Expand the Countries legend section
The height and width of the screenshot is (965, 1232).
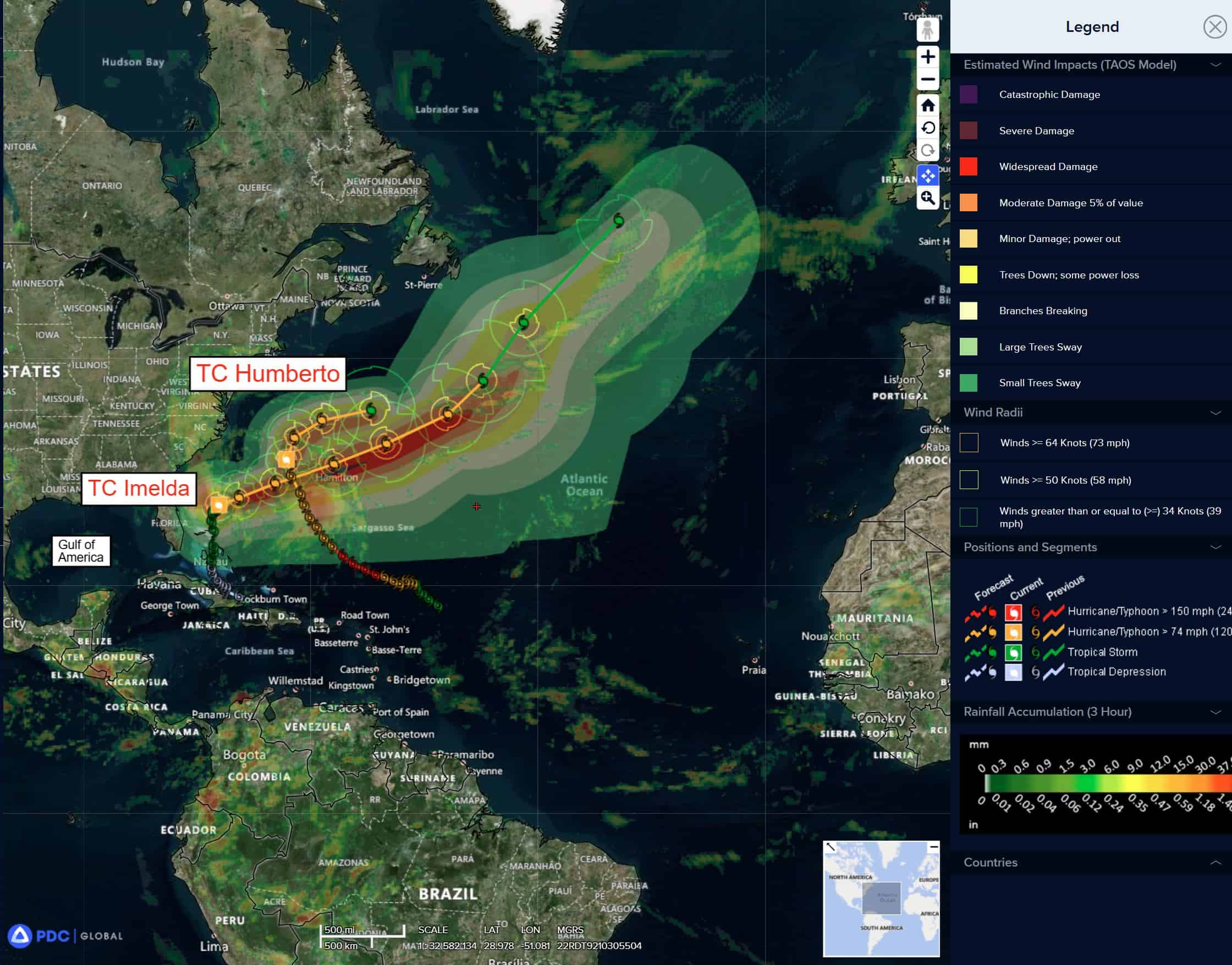tap(1215, 863)
